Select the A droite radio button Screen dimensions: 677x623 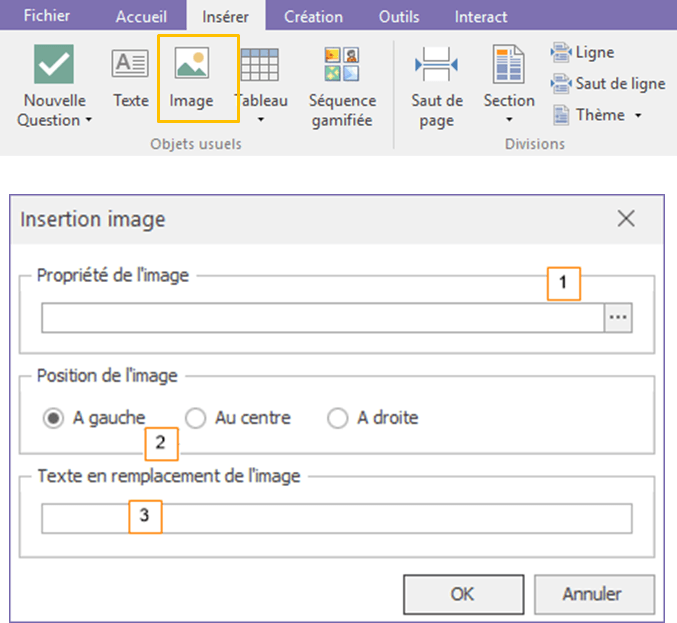pos(338,418)
